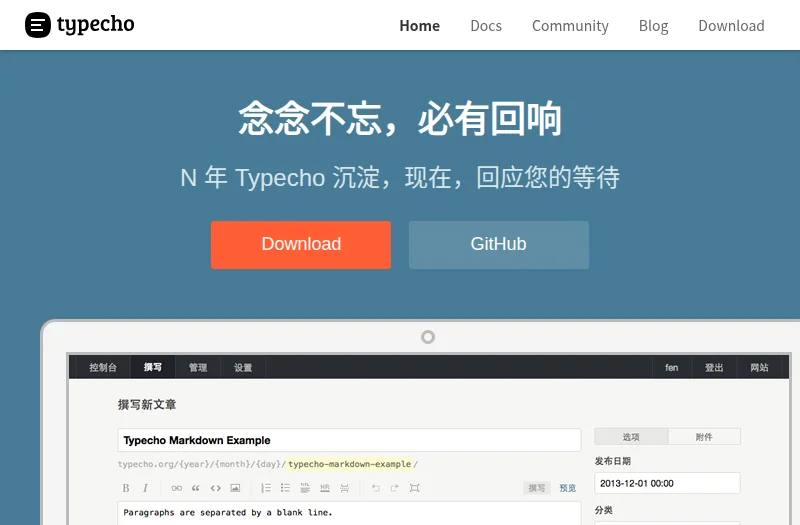Image resolution: width=800 pixels, height=525 pixels.
Task: Click the redo icon
Action: click(x=394, y=488)
